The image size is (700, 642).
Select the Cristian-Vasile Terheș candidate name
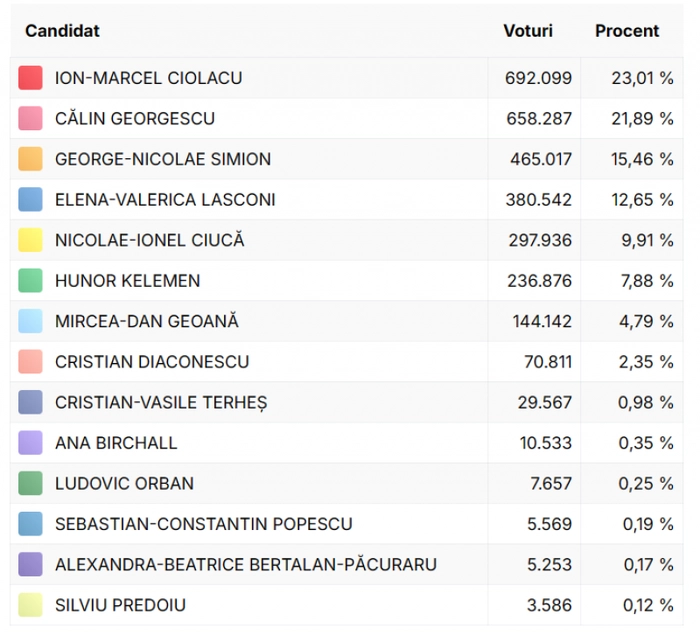tap(161, 403)
